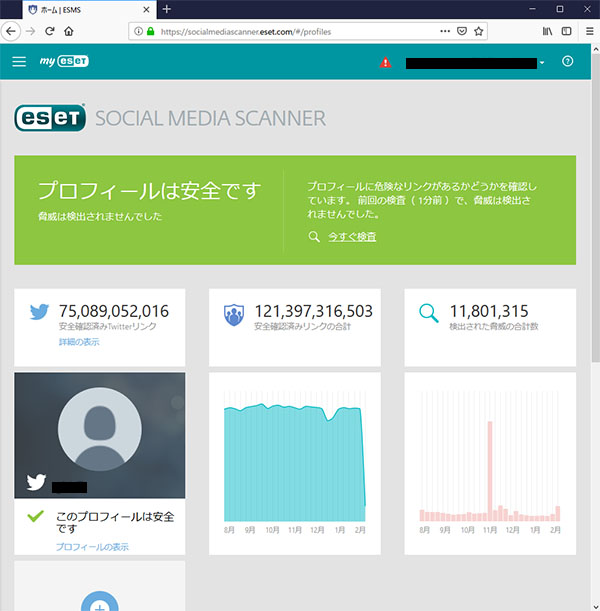Toggle the browser sidebar icon

coord(566,31)
